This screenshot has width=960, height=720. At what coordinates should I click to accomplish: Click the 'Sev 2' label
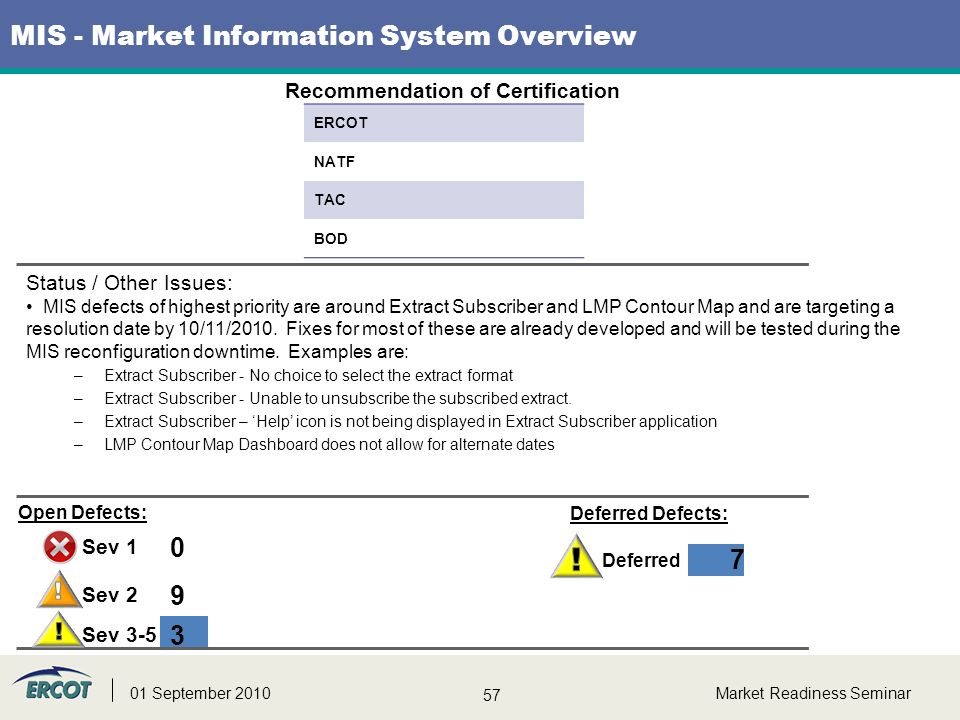[110, 594]
